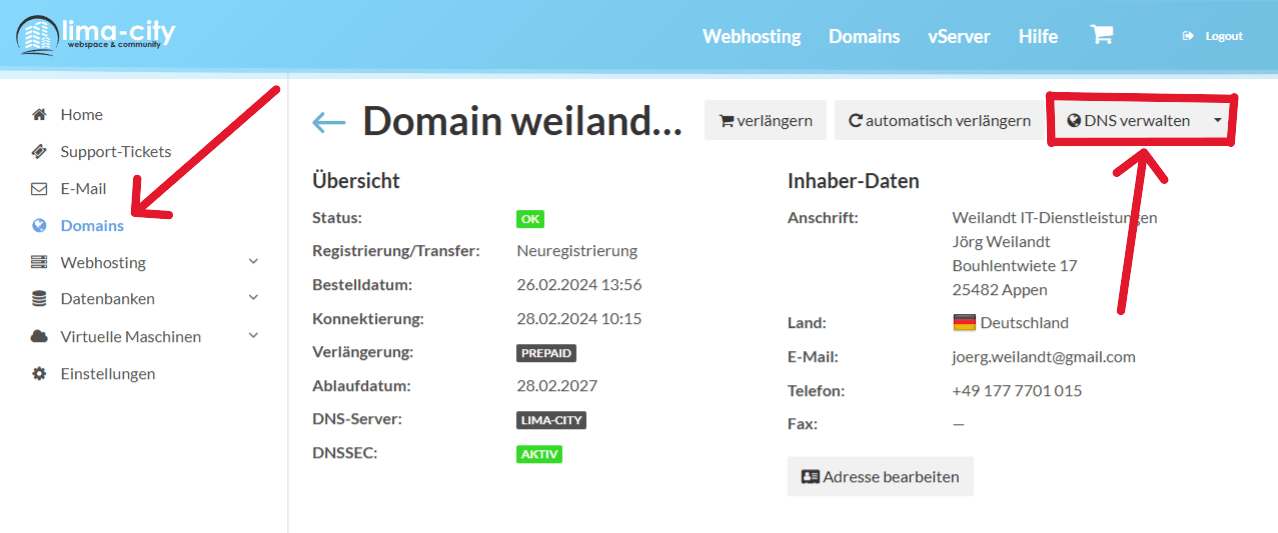Click the Adresse bearbeiten button
Viewport: 1278px width, 533px height.
coord(880,477)
